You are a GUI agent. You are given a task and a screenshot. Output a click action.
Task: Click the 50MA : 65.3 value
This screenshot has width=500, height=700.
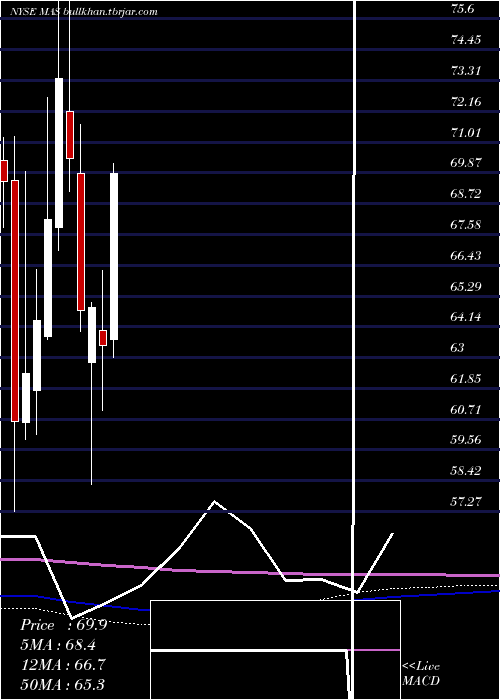(x=63, y=684)
